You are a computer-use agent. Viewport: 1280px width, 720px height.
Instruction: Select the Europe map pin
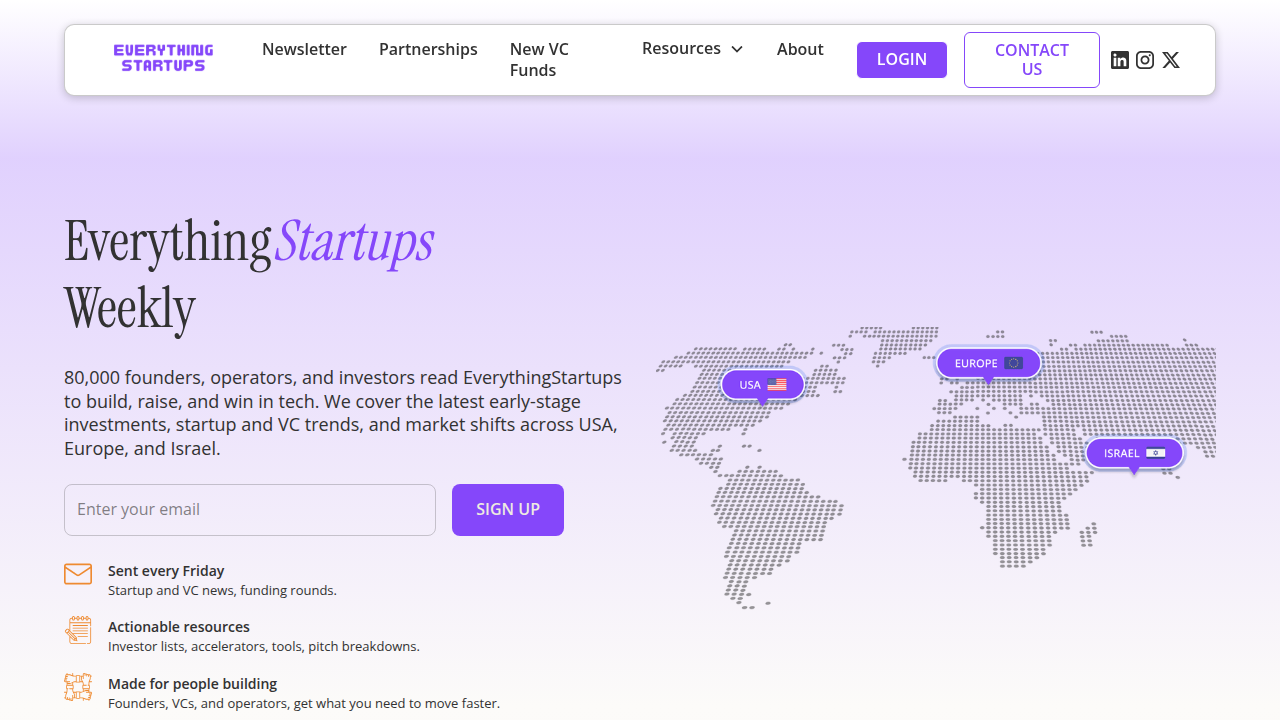click(988, 363)
